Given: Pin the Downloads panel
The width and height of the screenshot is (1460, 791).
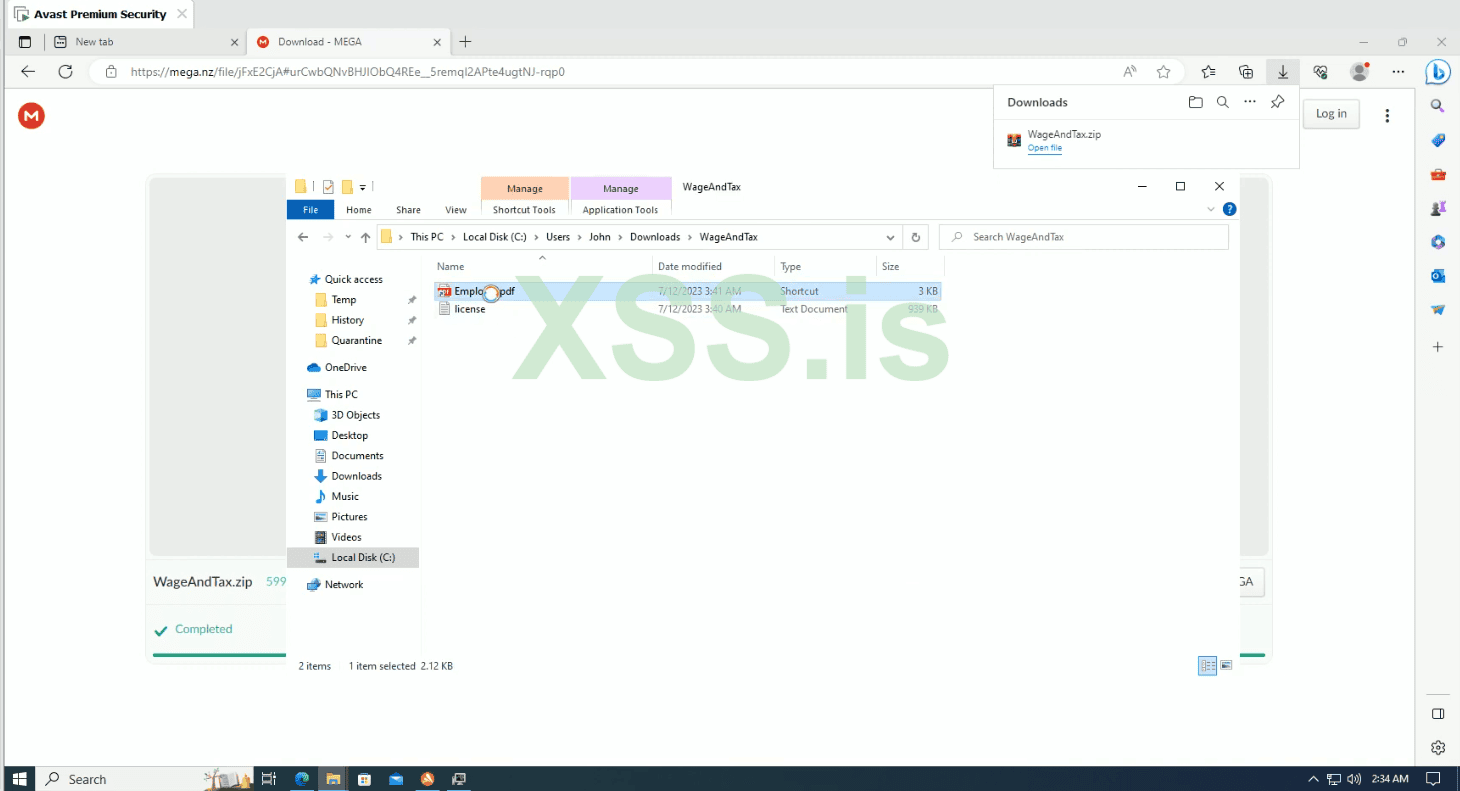Looking at the screenshot, I should coord(1277,102).
